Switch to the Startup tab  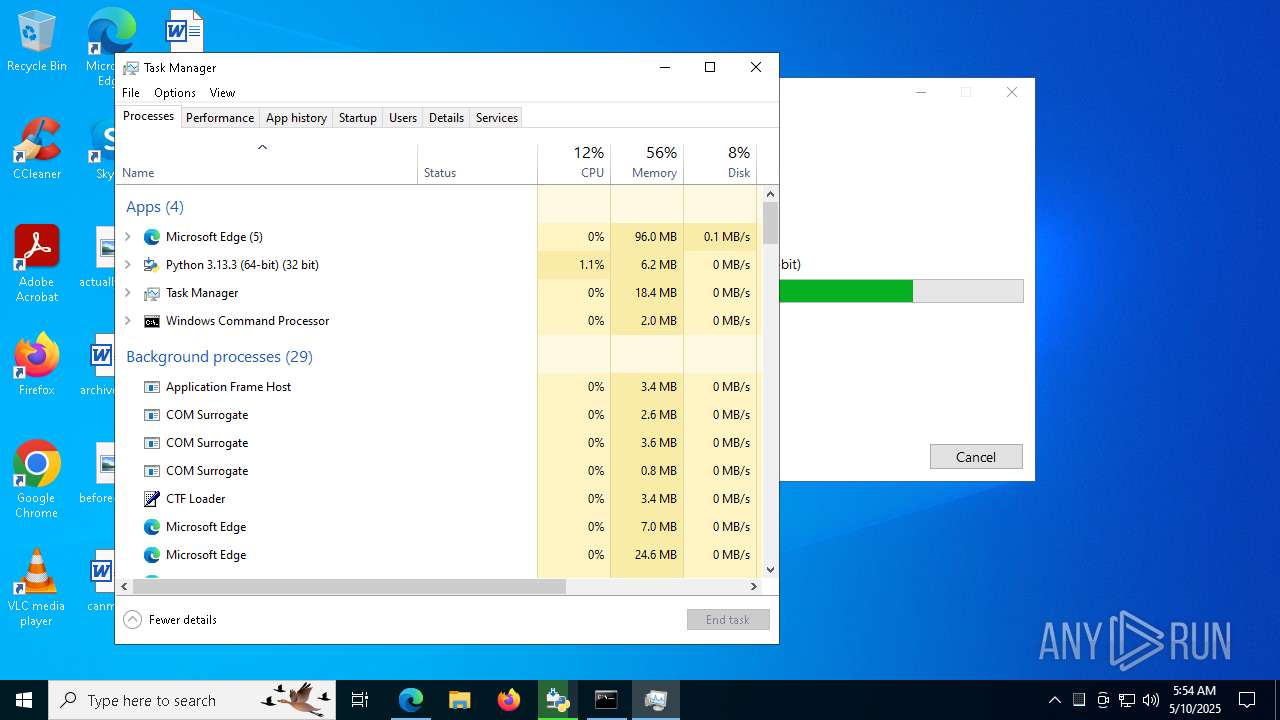(x=357, y=118)
